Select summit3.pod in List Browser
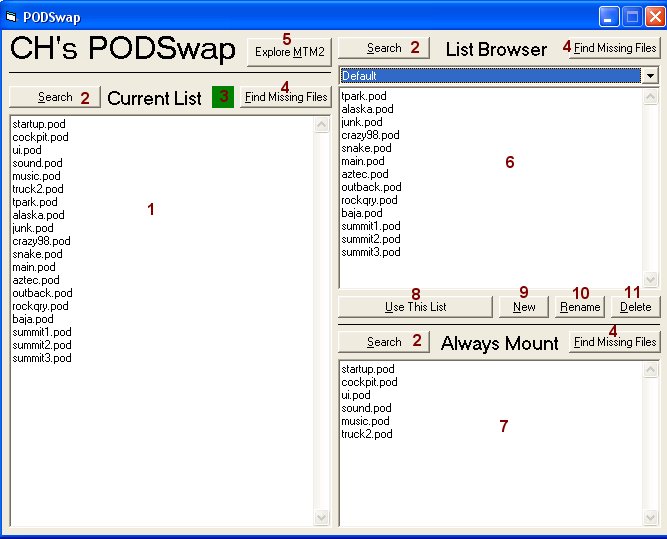667x539 pixels. (371, 252)
